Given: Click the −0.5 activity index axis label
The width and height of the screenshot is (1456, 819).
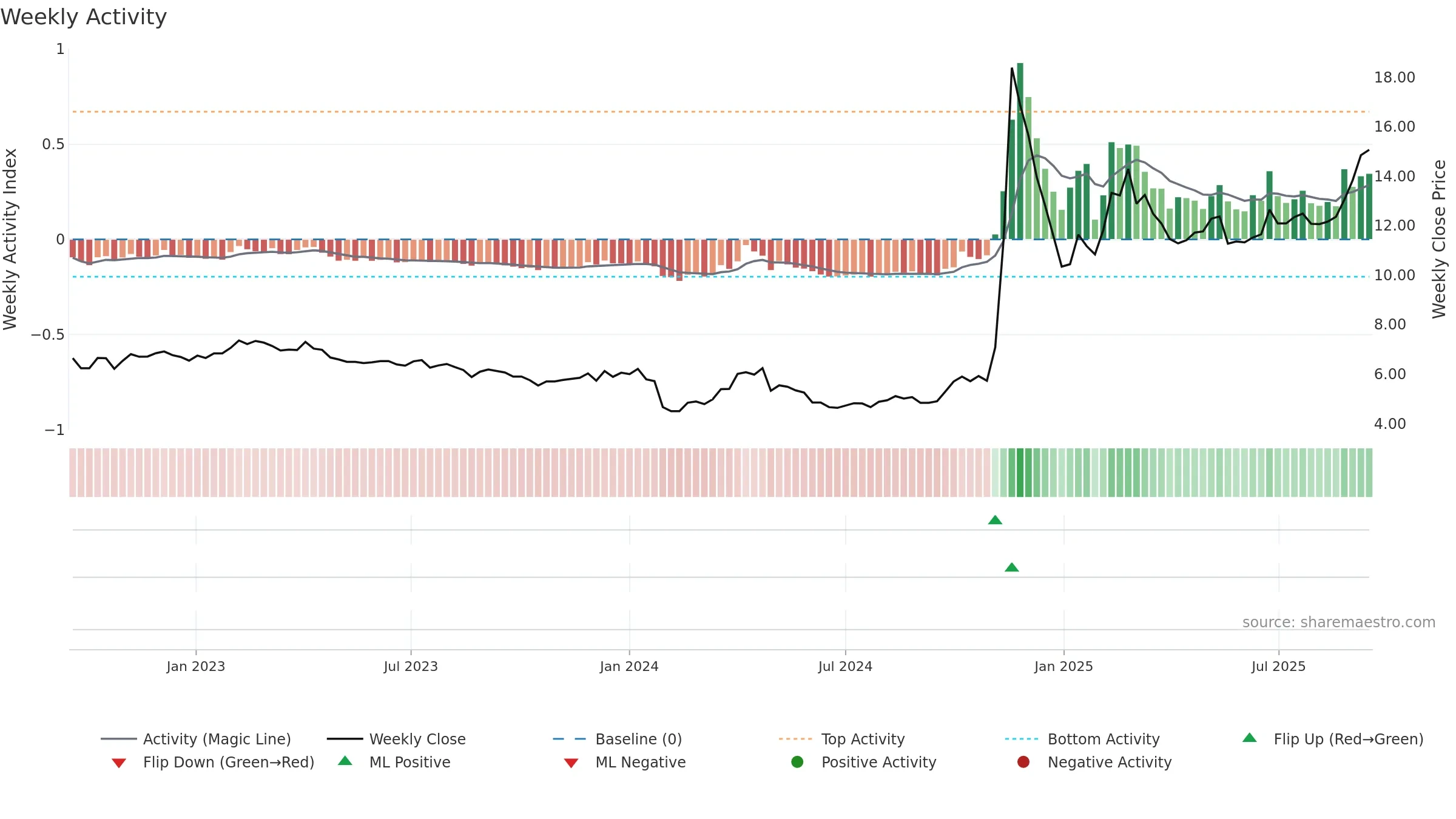Looking at the screenshot, I should pyautogui.click(x=47, y=335).
